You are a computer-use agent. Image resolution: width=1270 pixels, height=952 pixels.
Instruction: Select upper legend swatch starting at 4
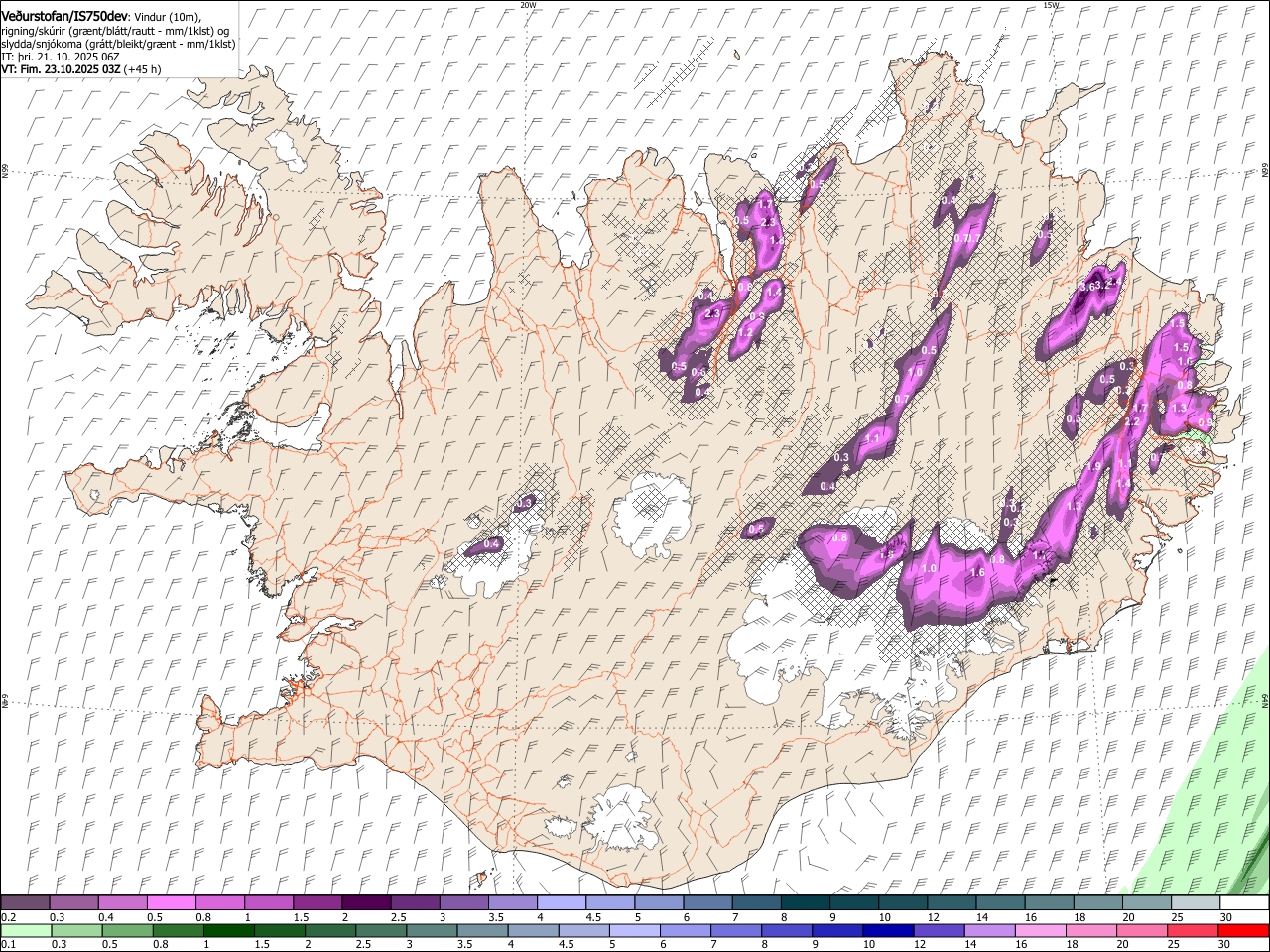[x=562, y=903]
